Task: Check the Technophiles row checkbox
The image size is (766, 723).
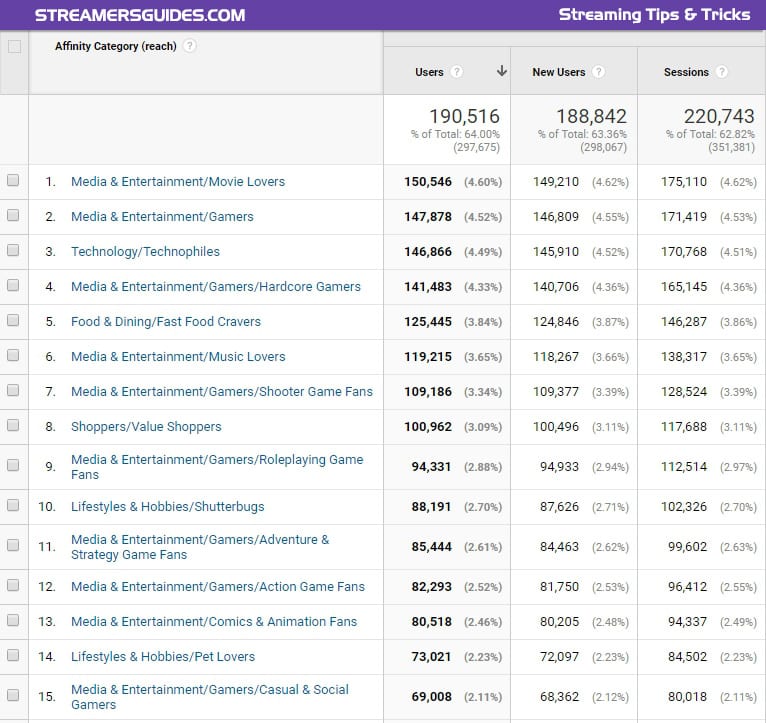Action: [x=13, y=250]
